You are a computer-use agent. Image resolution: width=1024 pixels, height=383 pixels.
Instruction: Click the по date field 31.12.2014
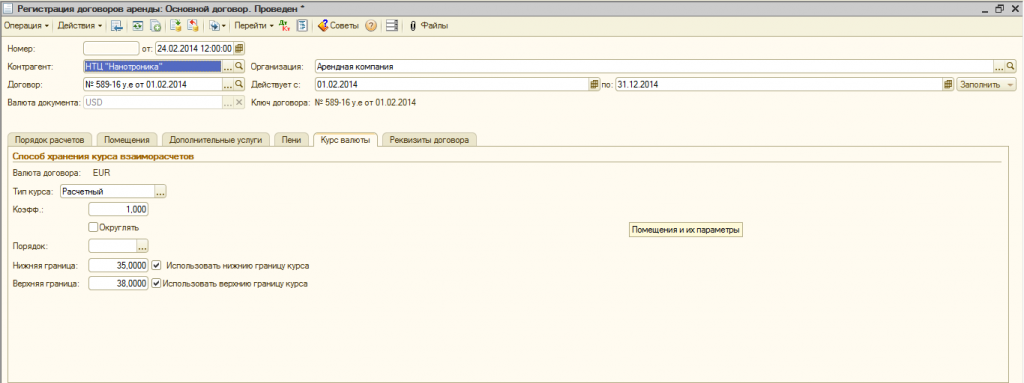click(778, 84)
